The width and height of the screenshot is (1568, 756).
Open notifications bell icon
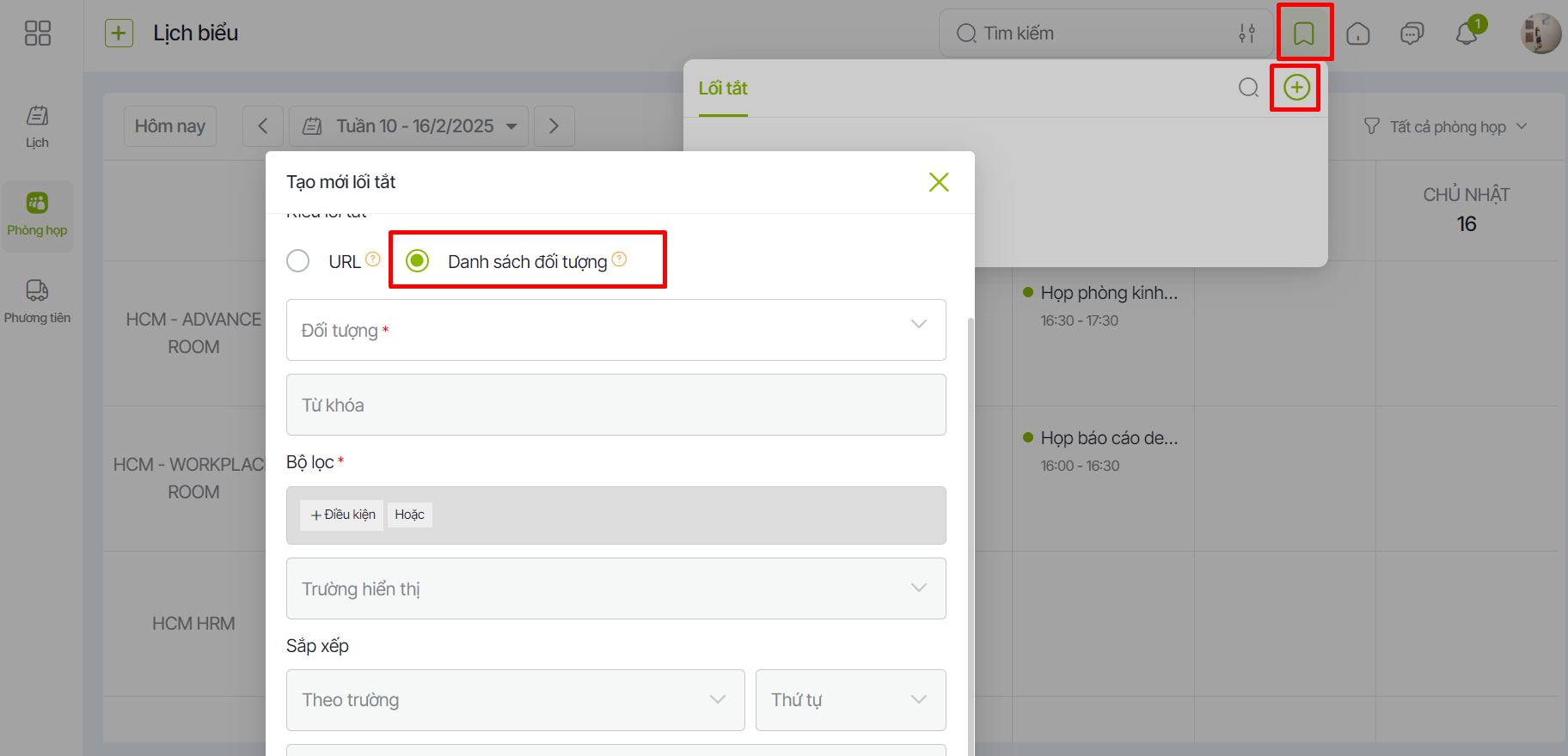click(1467, 34)
